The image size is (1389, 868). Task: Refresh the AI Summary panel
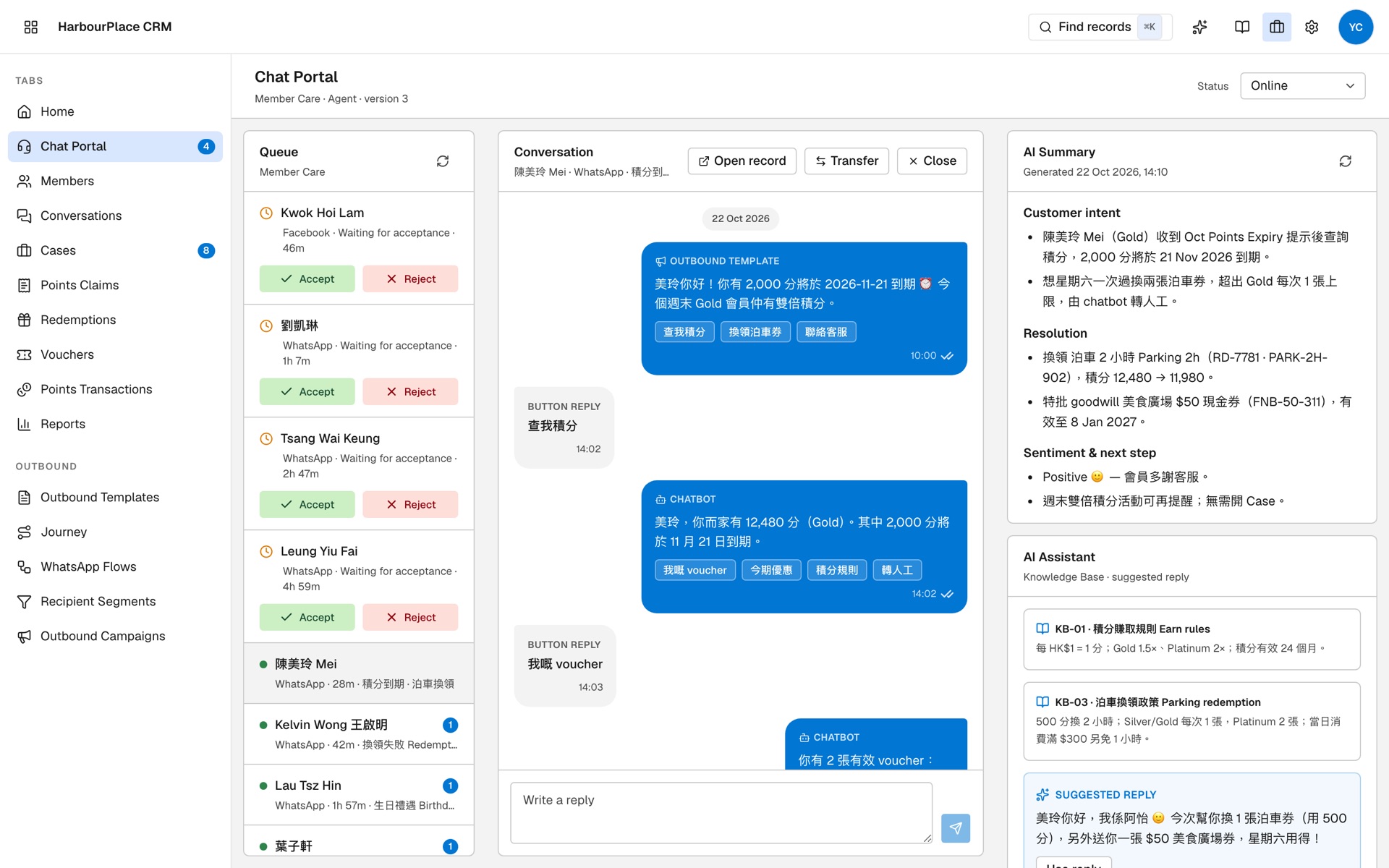pyautogui.click(x=1346, y=161)
